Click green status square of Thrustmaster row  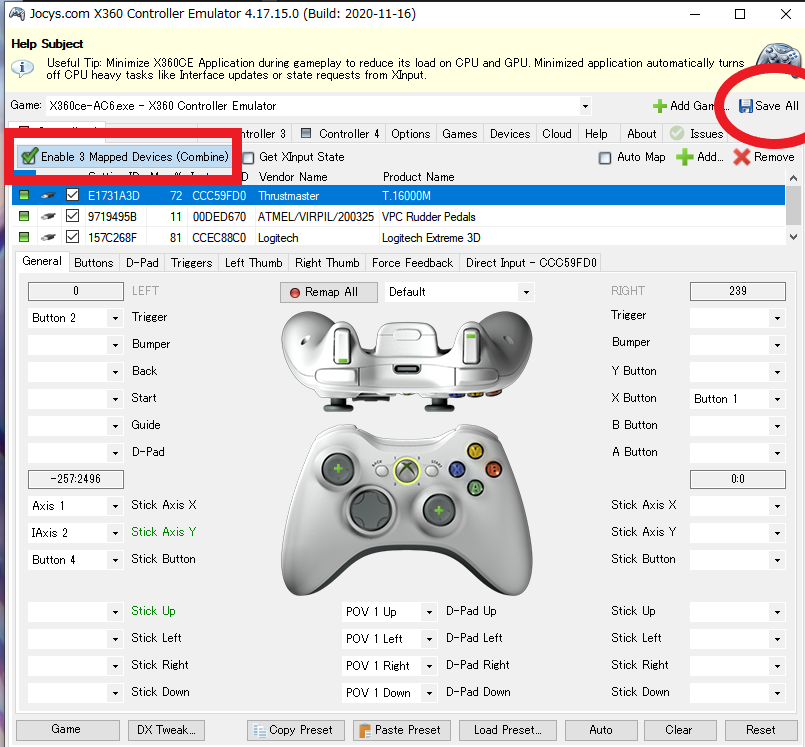pyautogui.click(x=24, y=195)
